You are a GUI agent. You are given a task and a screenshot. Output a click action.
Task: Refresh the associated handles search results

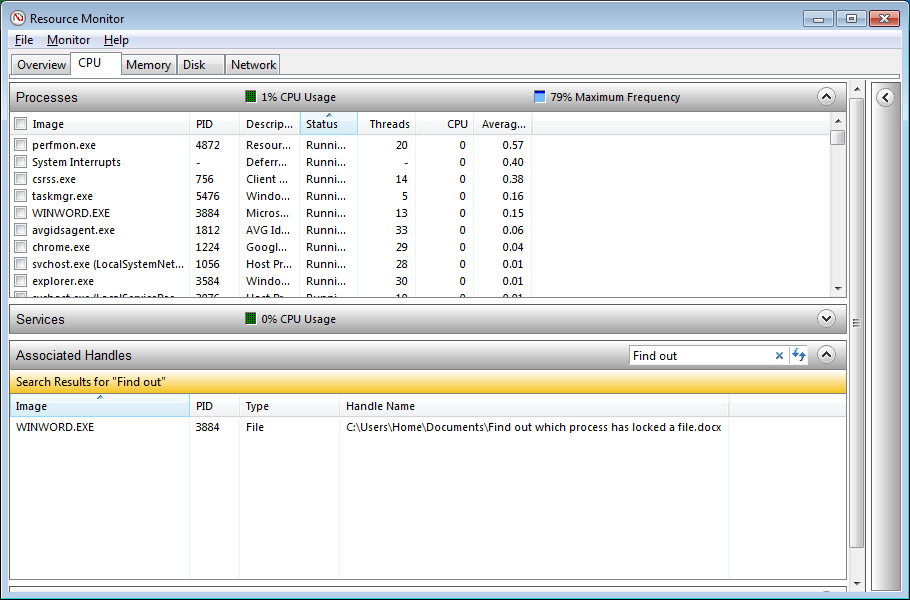point(799,355)
